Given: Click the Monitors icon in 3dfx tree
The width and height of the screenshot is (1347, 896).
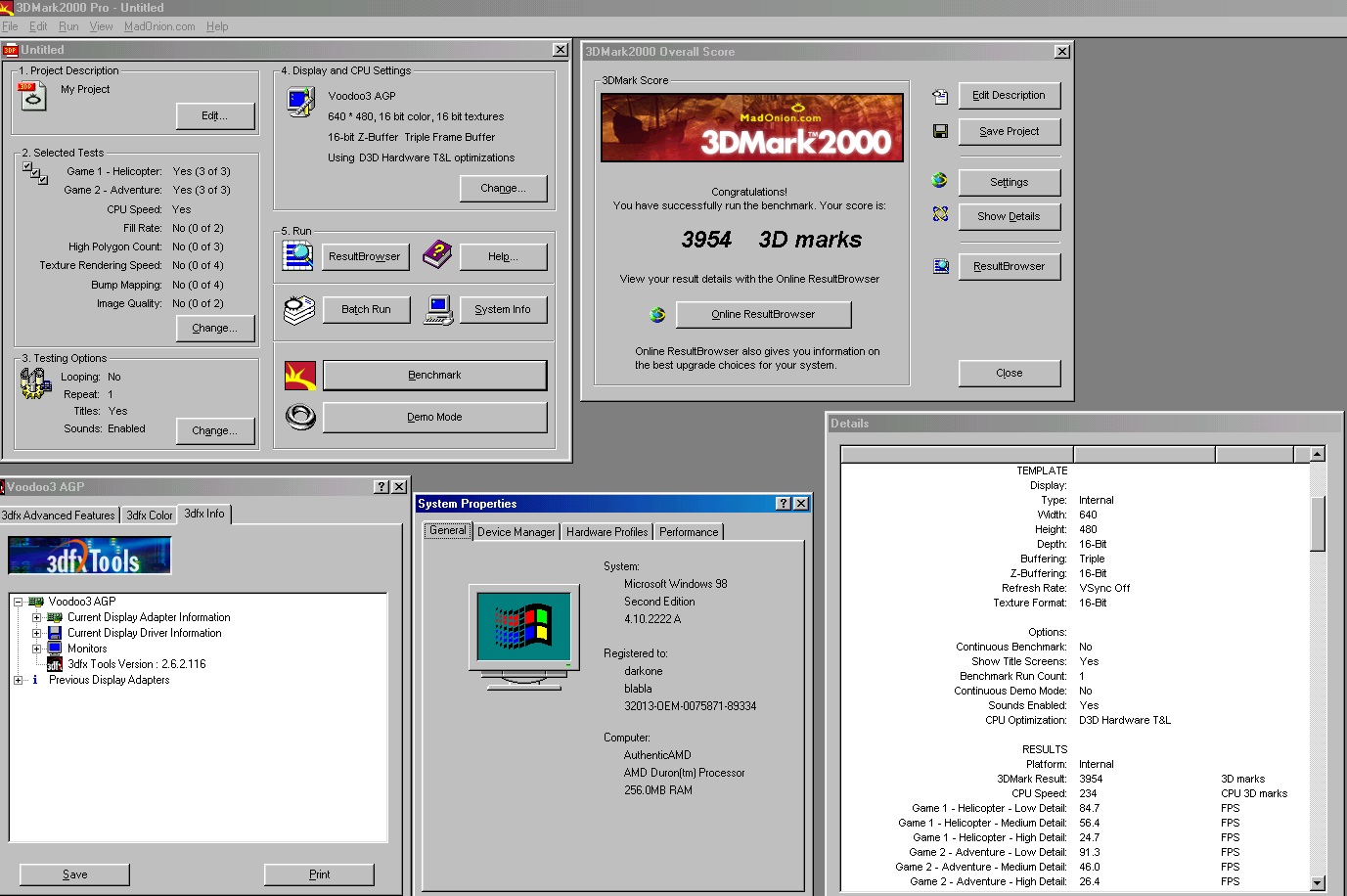Looking at the screenshot, I should [55, 649].
